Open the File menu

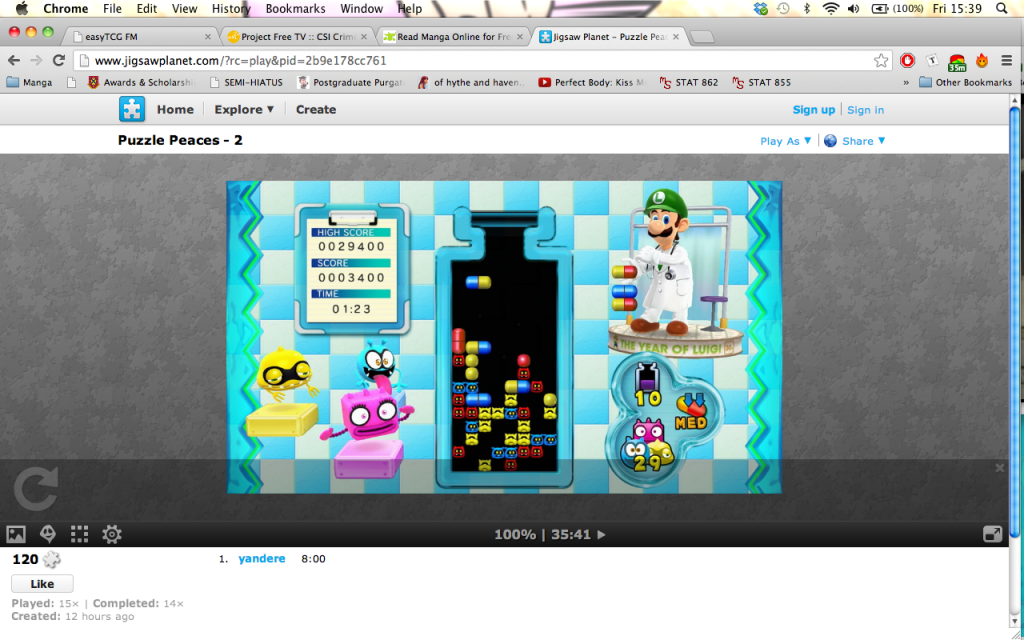(x=112, y=8)
